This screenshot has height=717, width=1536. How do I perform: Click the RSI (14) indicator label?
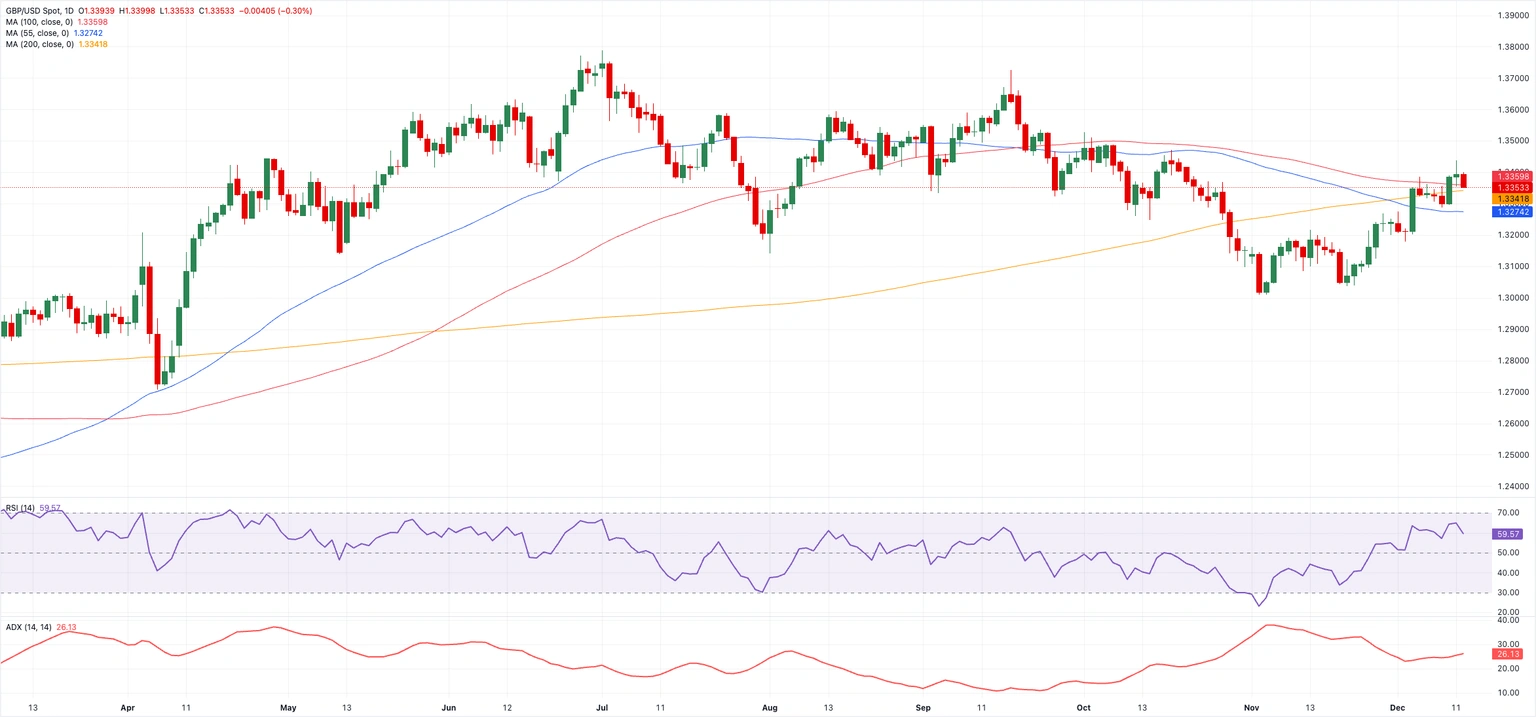[x=20, y=508]
